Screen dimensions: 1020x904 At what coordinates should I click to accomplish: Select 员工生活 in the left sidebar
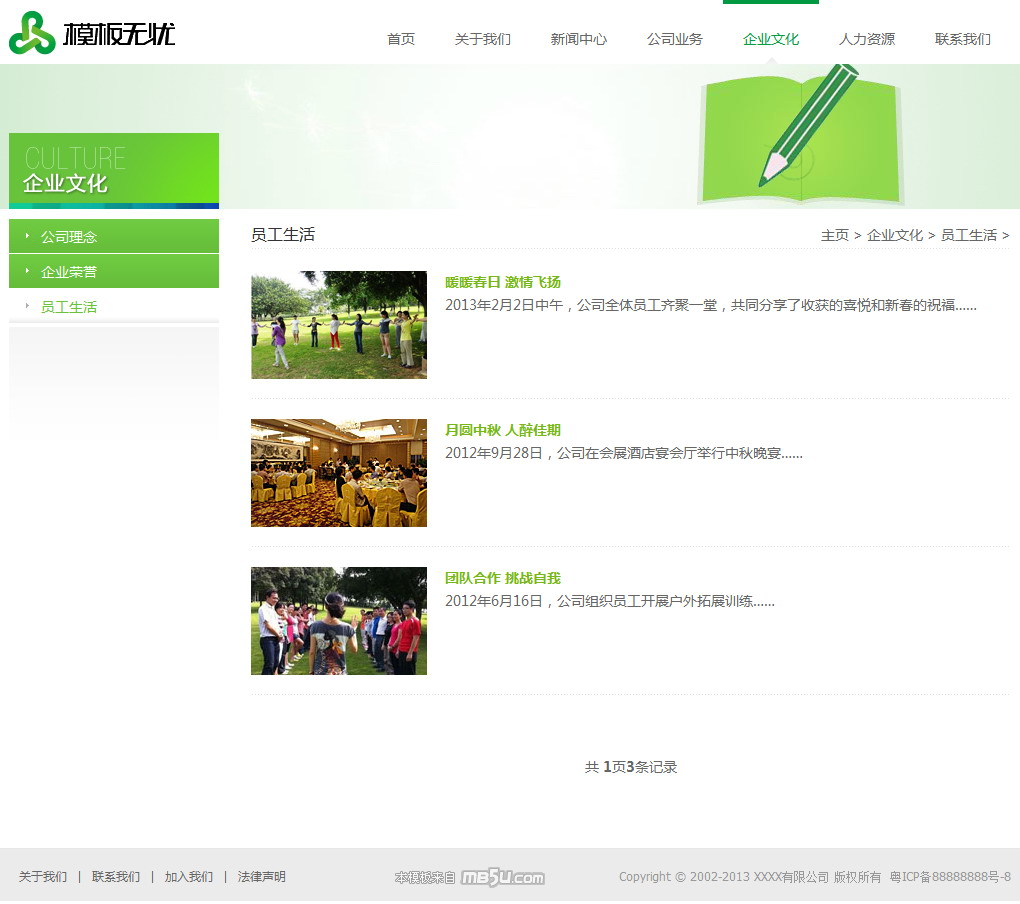point(69,307)
